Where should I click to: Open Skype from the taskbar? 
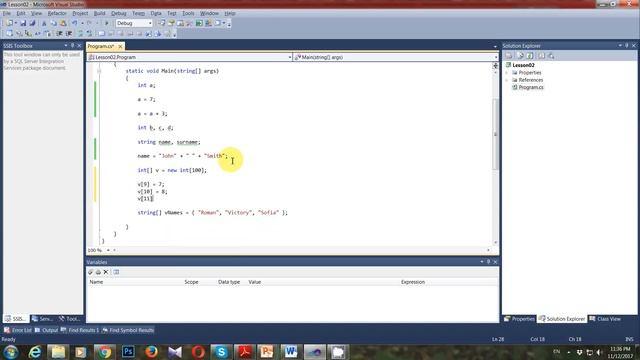coord(221,351)
